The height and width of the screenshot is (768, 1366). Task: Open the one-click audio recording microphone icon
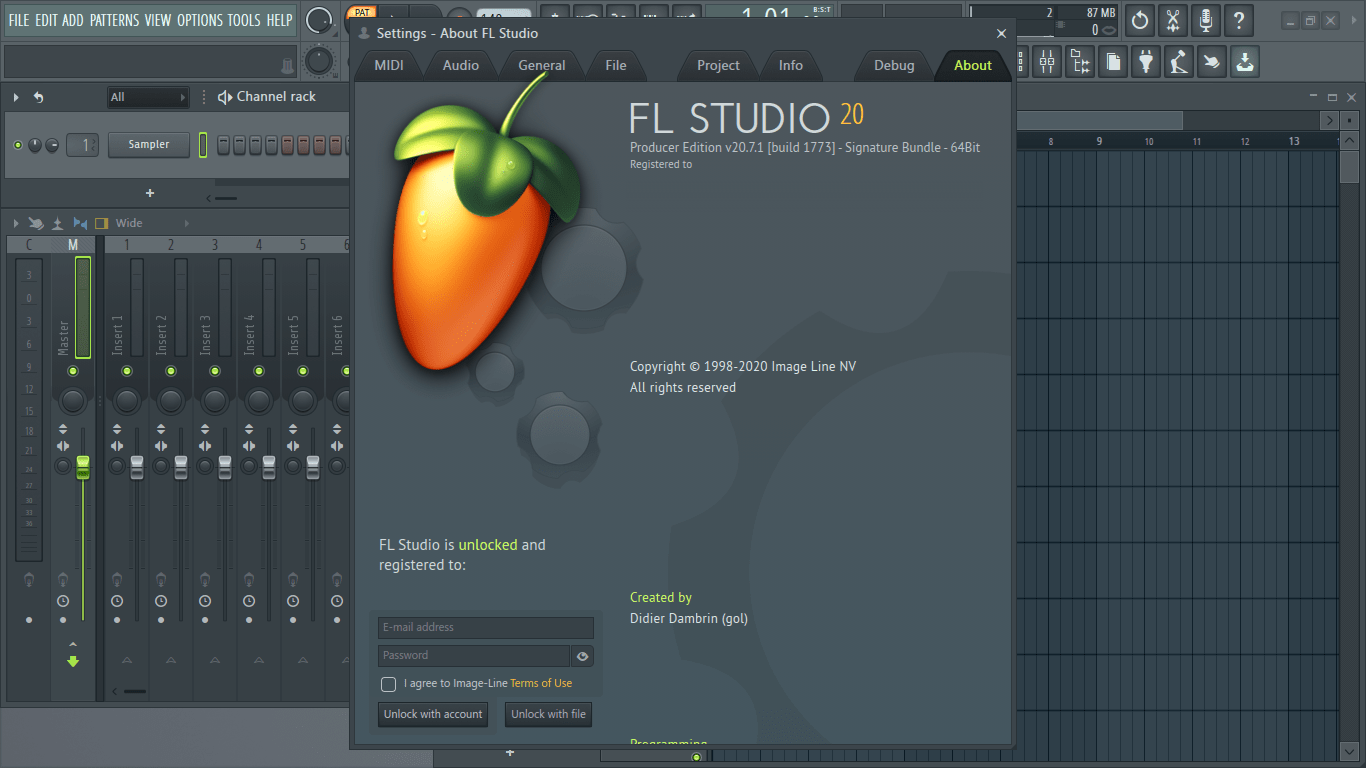[1205, 19]
